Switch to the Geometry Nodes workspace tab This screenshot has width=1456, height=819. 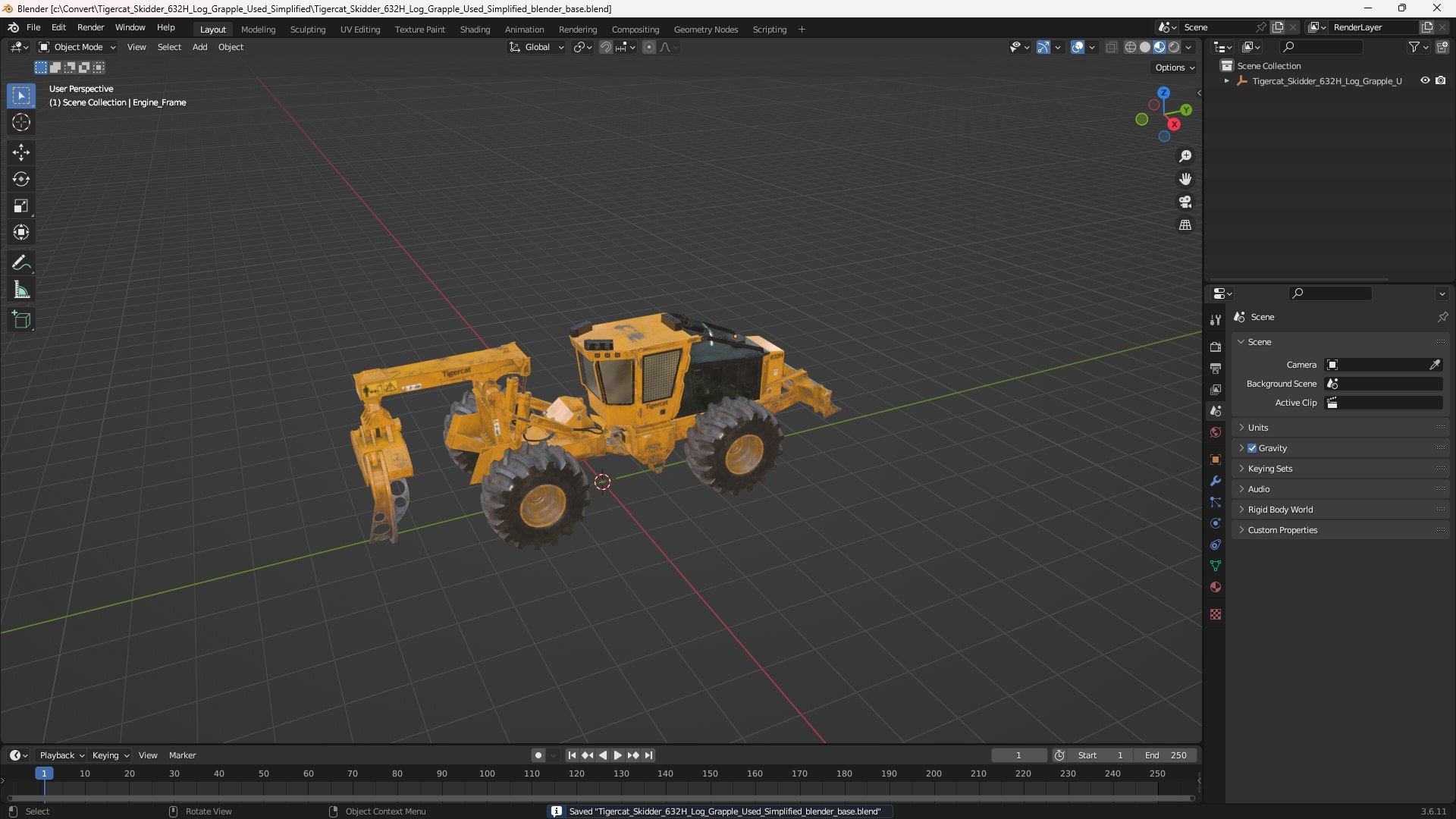[705, 30]
